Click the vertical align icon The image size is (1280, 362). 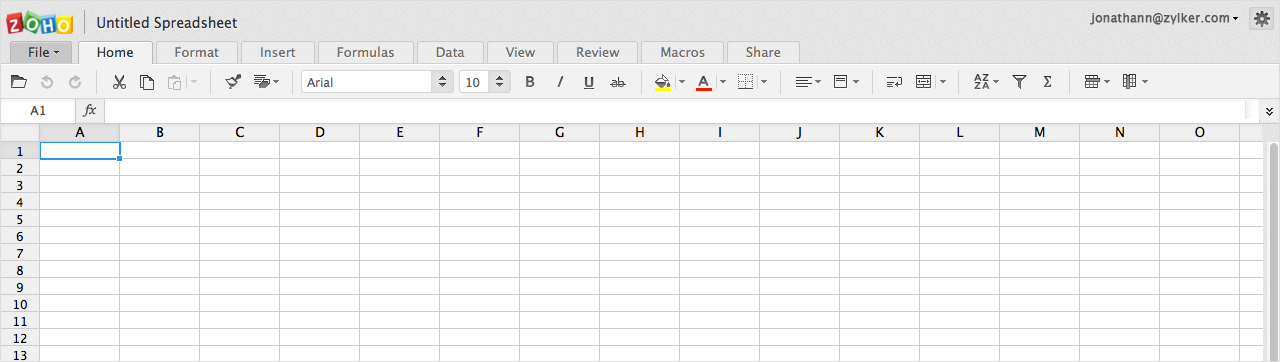tap(841, 82)
